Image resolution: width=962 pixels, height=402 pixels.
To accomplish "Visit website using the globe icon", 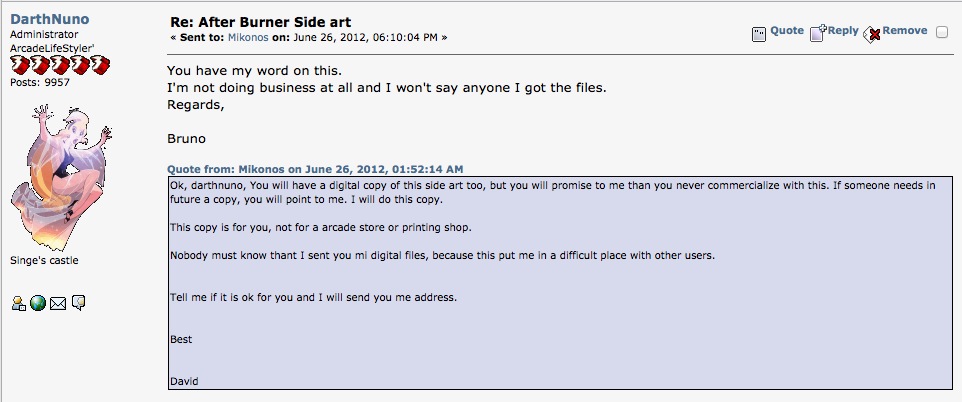I will click(x=38, y=303).
